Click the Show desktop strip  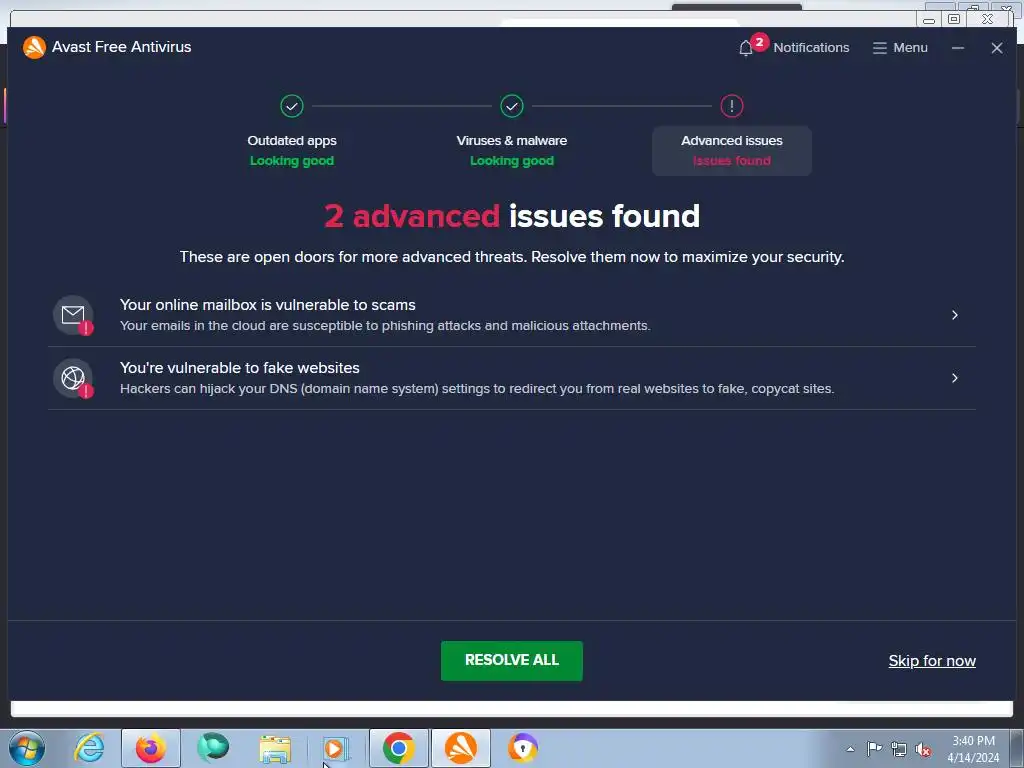pos(1017,748)
